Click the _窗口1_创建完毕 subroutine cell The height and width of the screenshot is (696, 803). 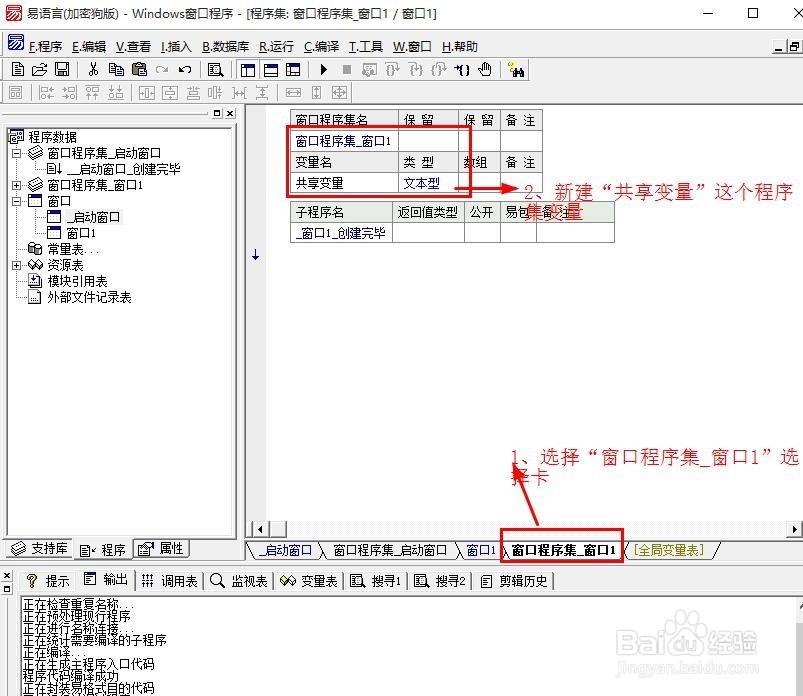pyautogui.click(x=341, y=233)
